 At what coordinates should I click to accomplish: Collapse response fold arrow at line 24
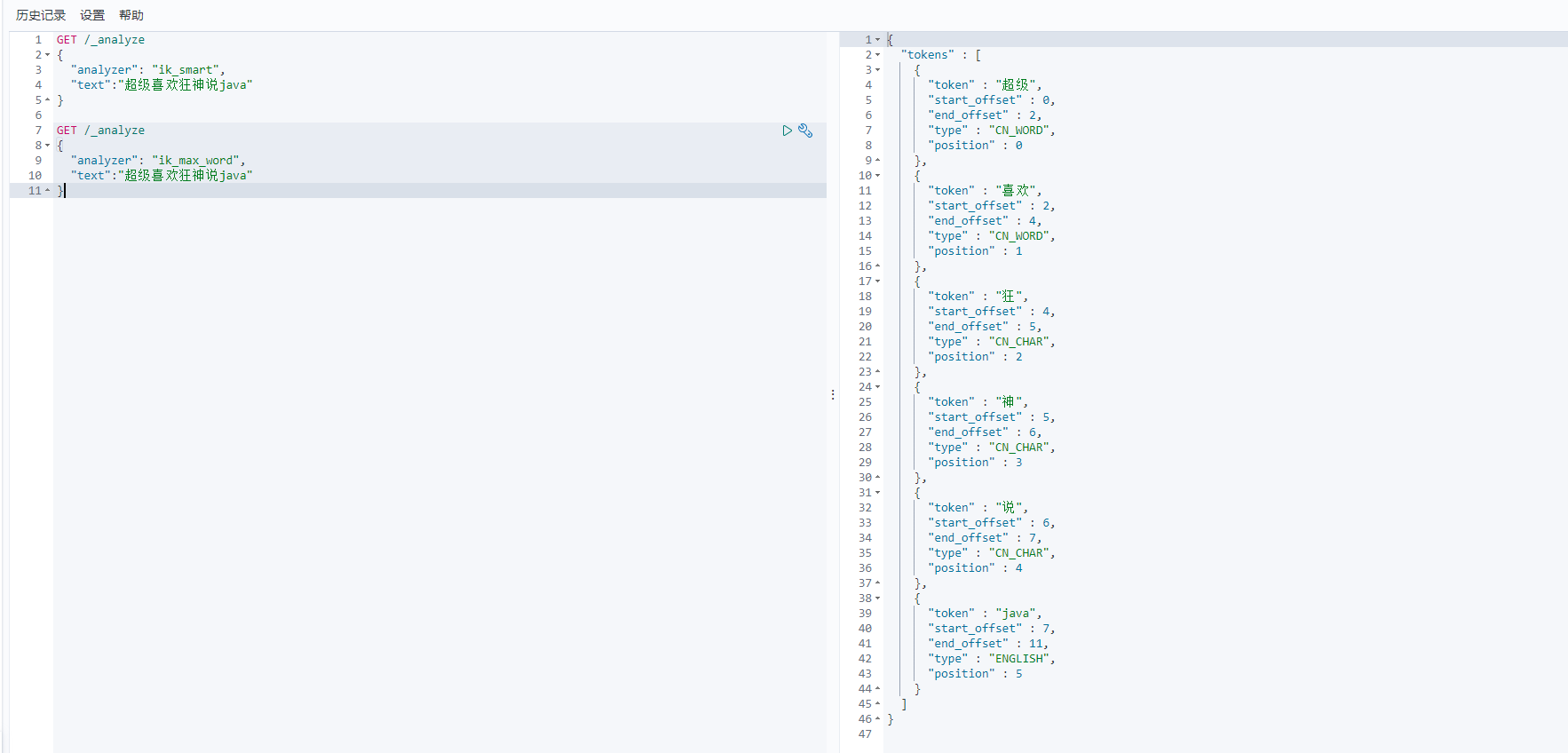click(878, 387)
